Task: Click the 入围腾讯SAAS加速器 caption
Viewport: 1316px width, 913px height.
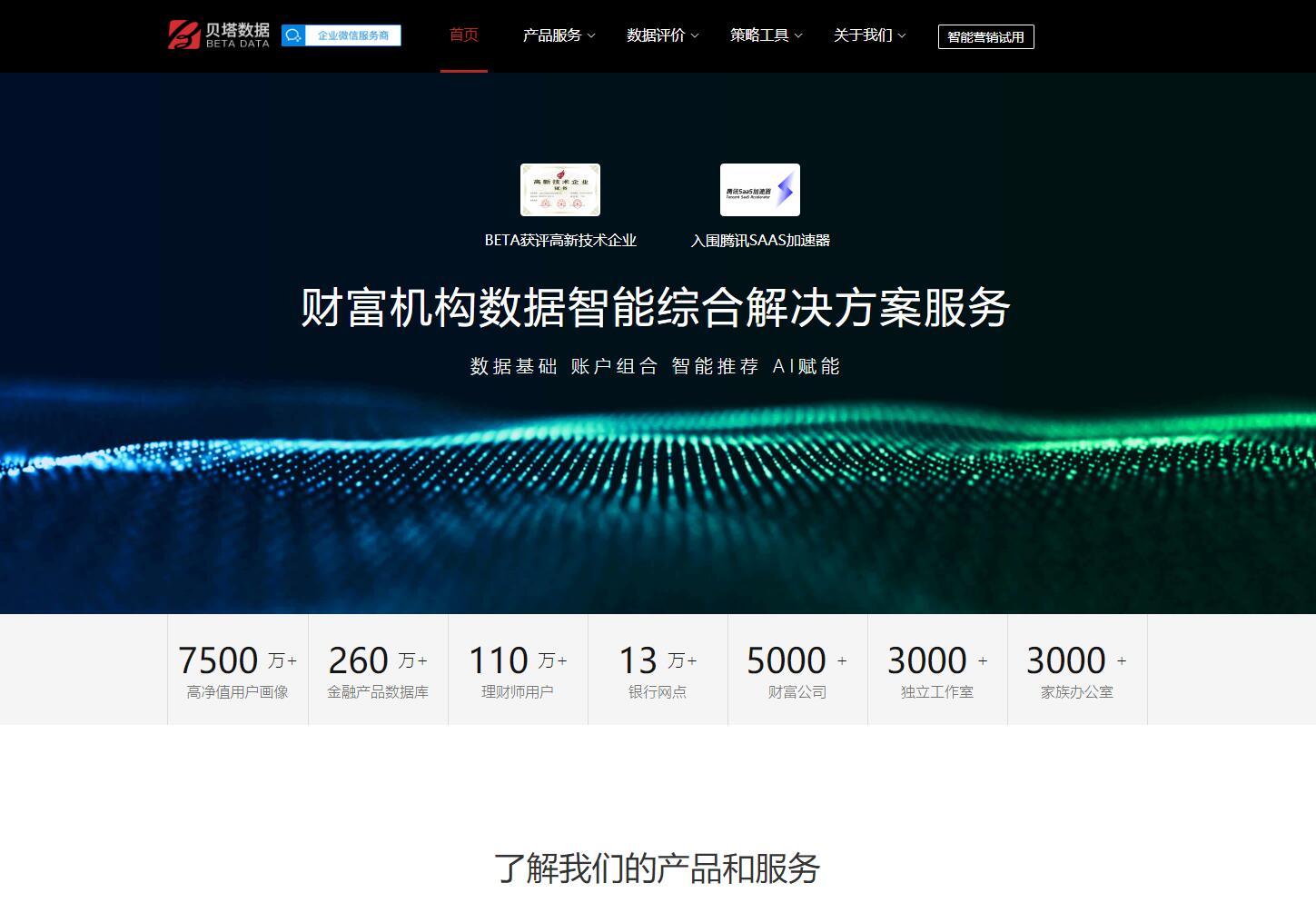Action: point(760,241)
